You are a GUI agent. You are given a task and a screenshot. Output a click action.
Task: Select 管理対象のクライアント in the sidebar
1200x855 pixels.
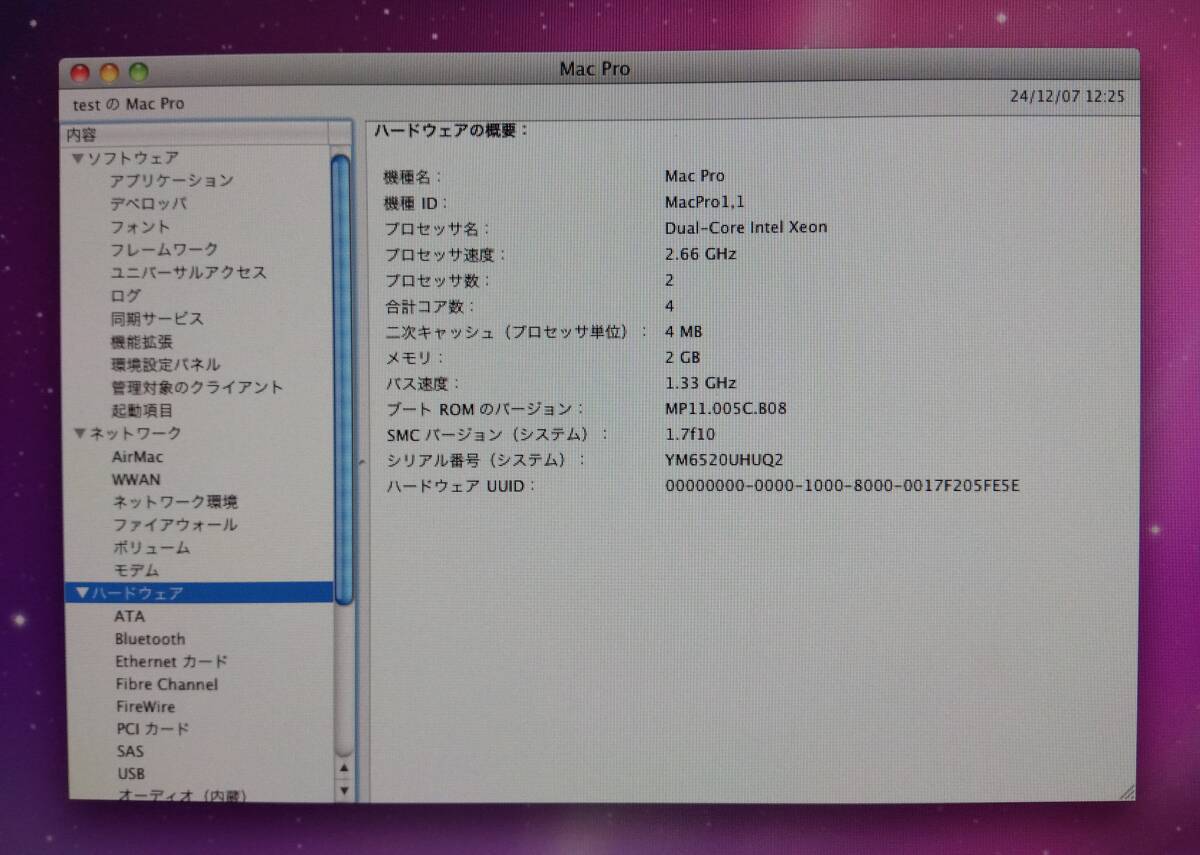point(197,388)
